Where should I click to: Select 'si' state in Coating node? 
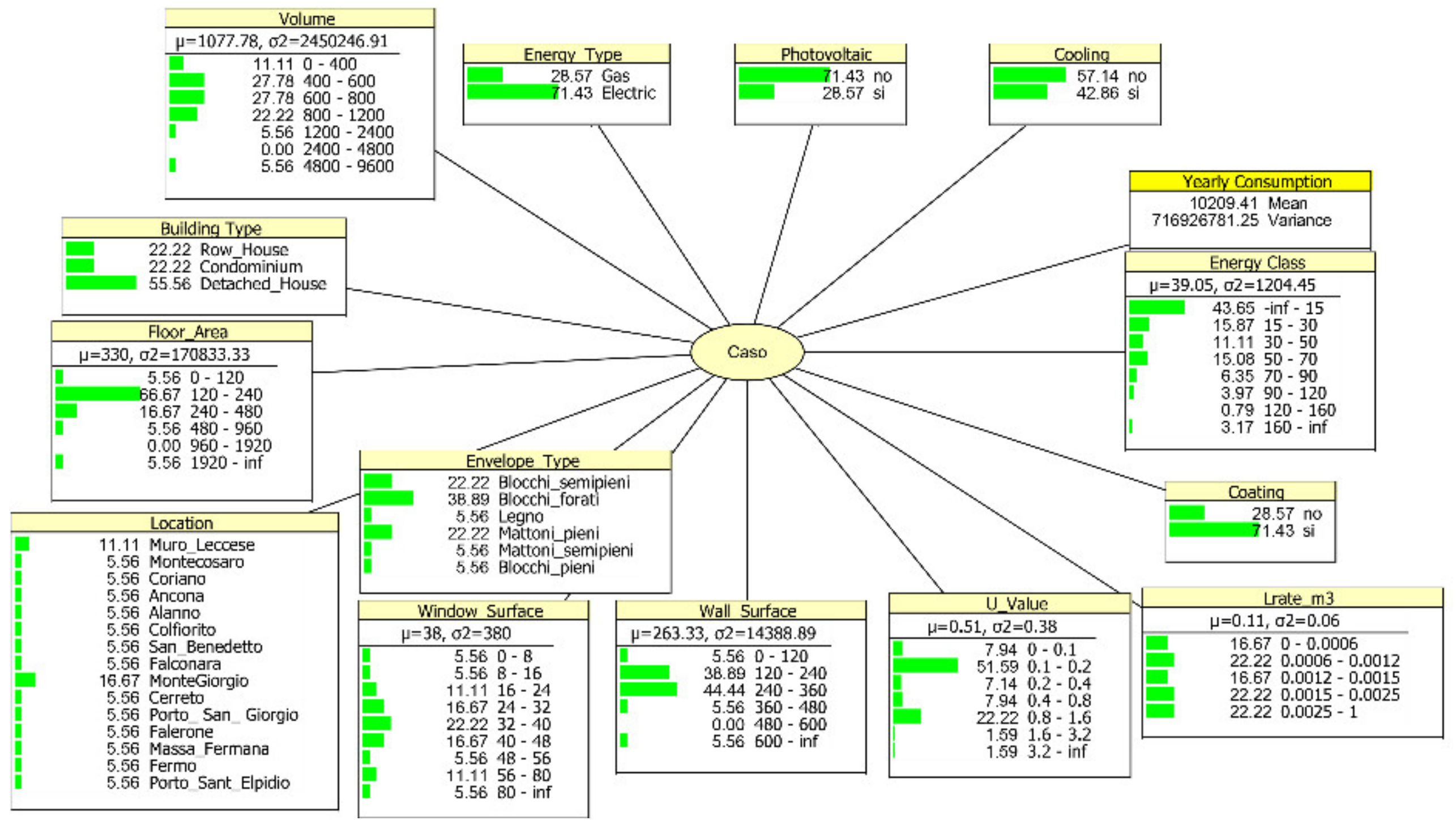click(1308, 531)
